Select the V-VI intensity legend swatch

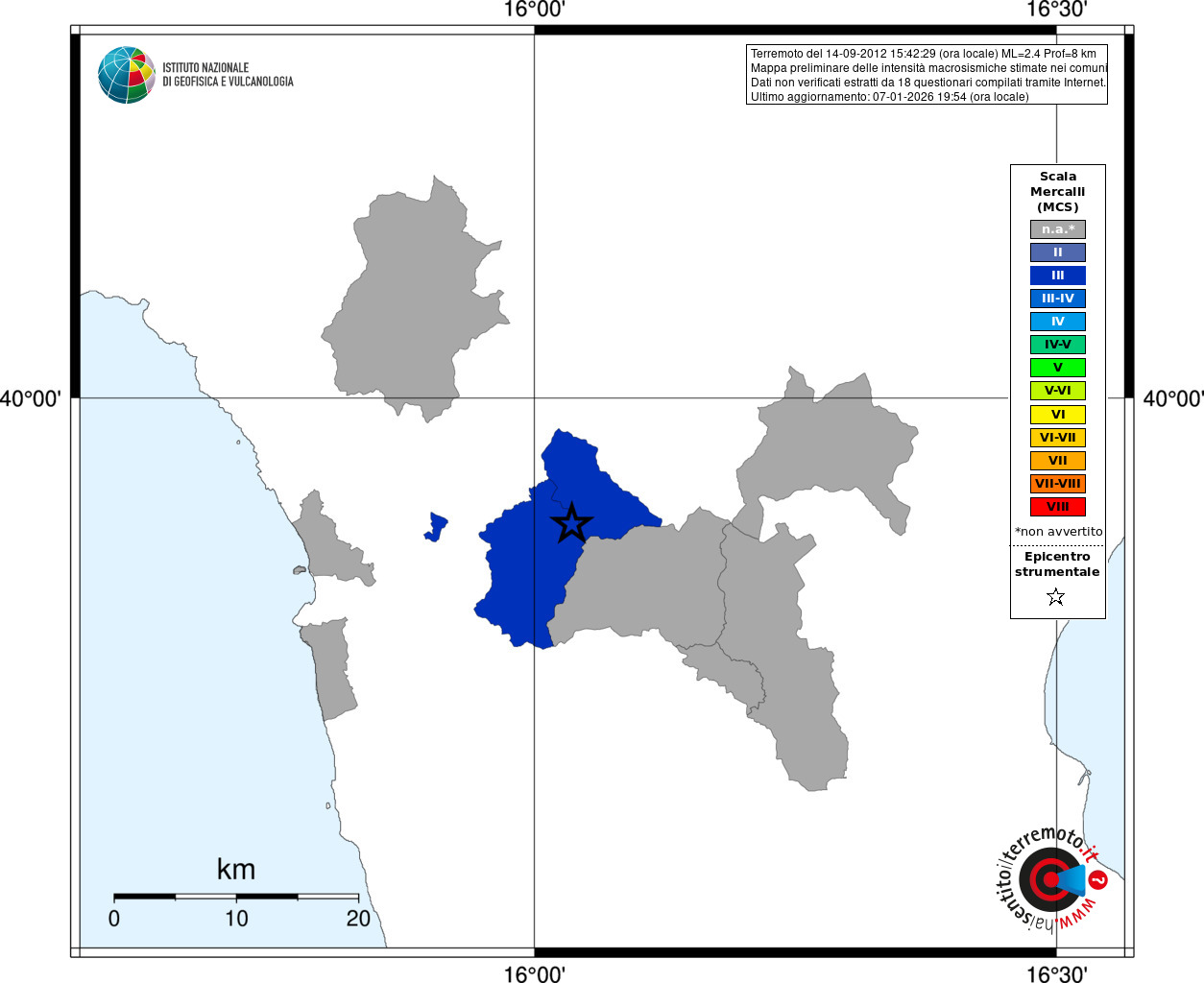(1058, 391)
